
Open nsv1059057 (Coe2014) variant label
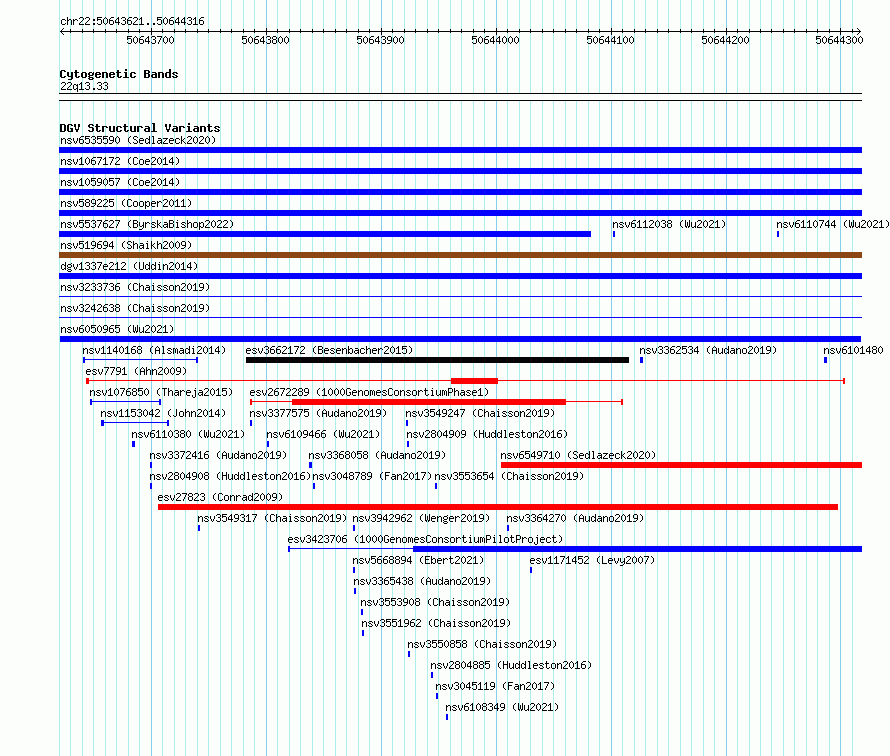(x=120, y=182)
